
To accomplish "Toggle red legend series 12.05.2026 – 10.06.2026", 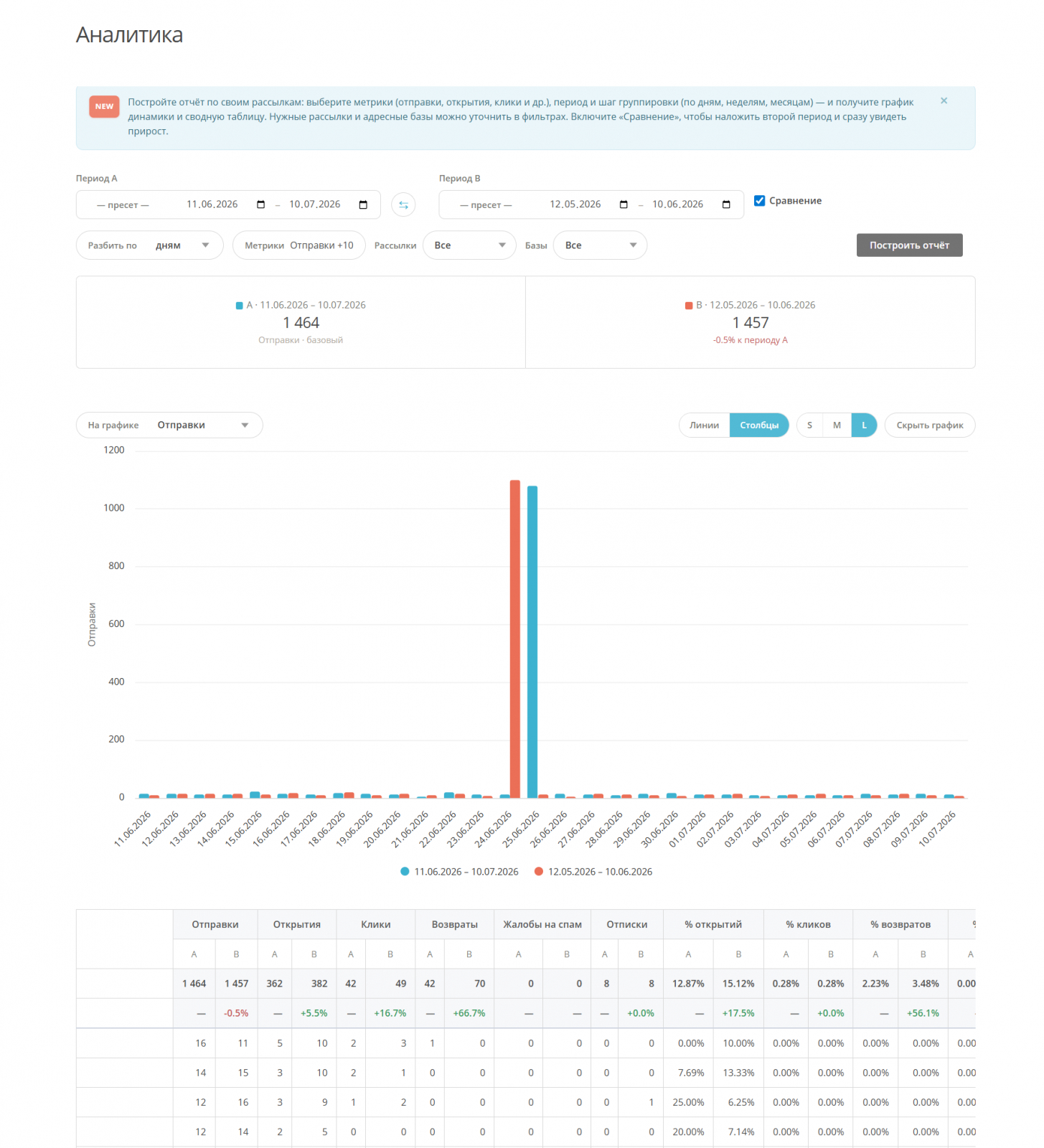I will 593,872.
